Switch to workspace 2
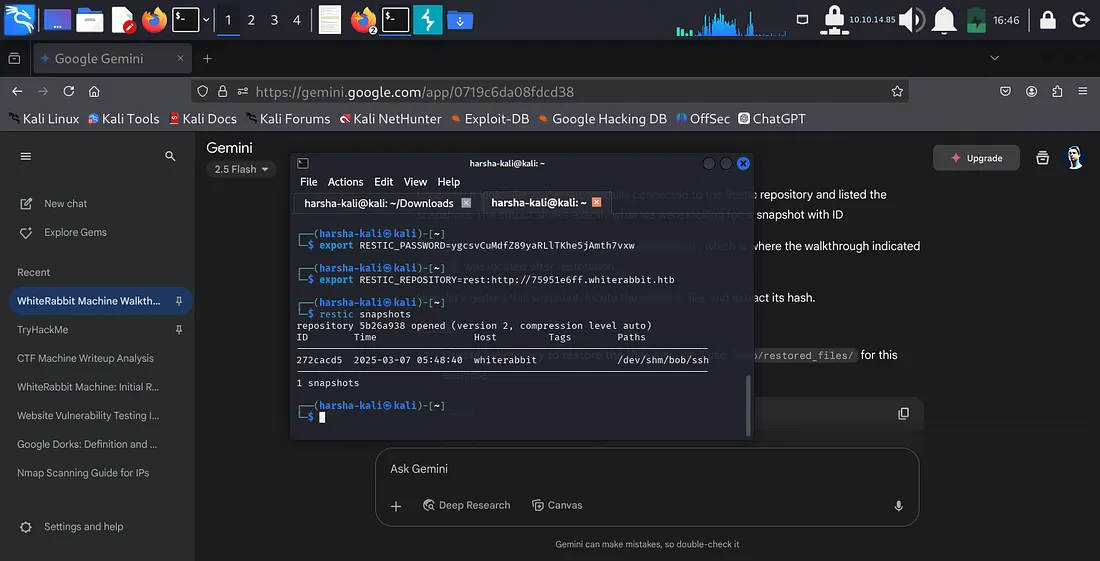This screenshot has width=1100, height=561. (251, 20)
